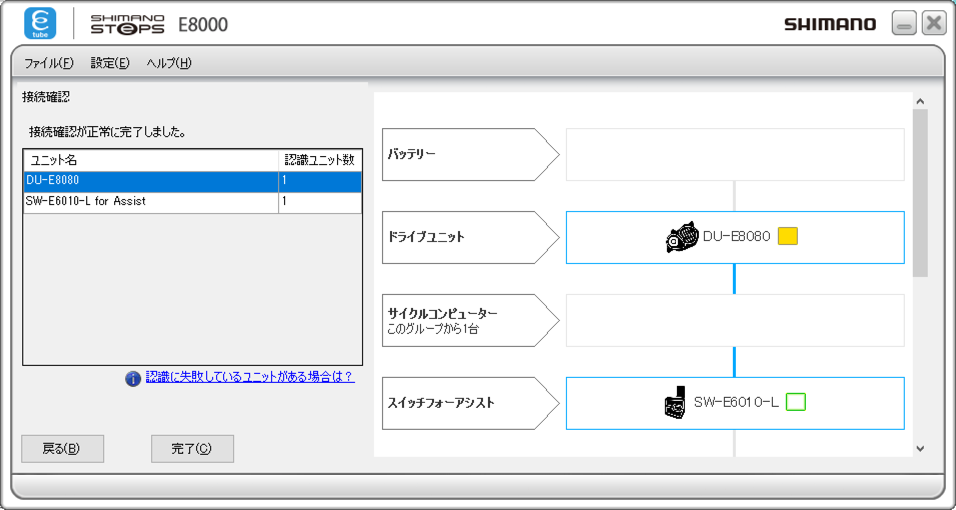Viewport: 956px width, 510px height.
Task: Click the ユニット名 column header
Action: pos(150,160)
